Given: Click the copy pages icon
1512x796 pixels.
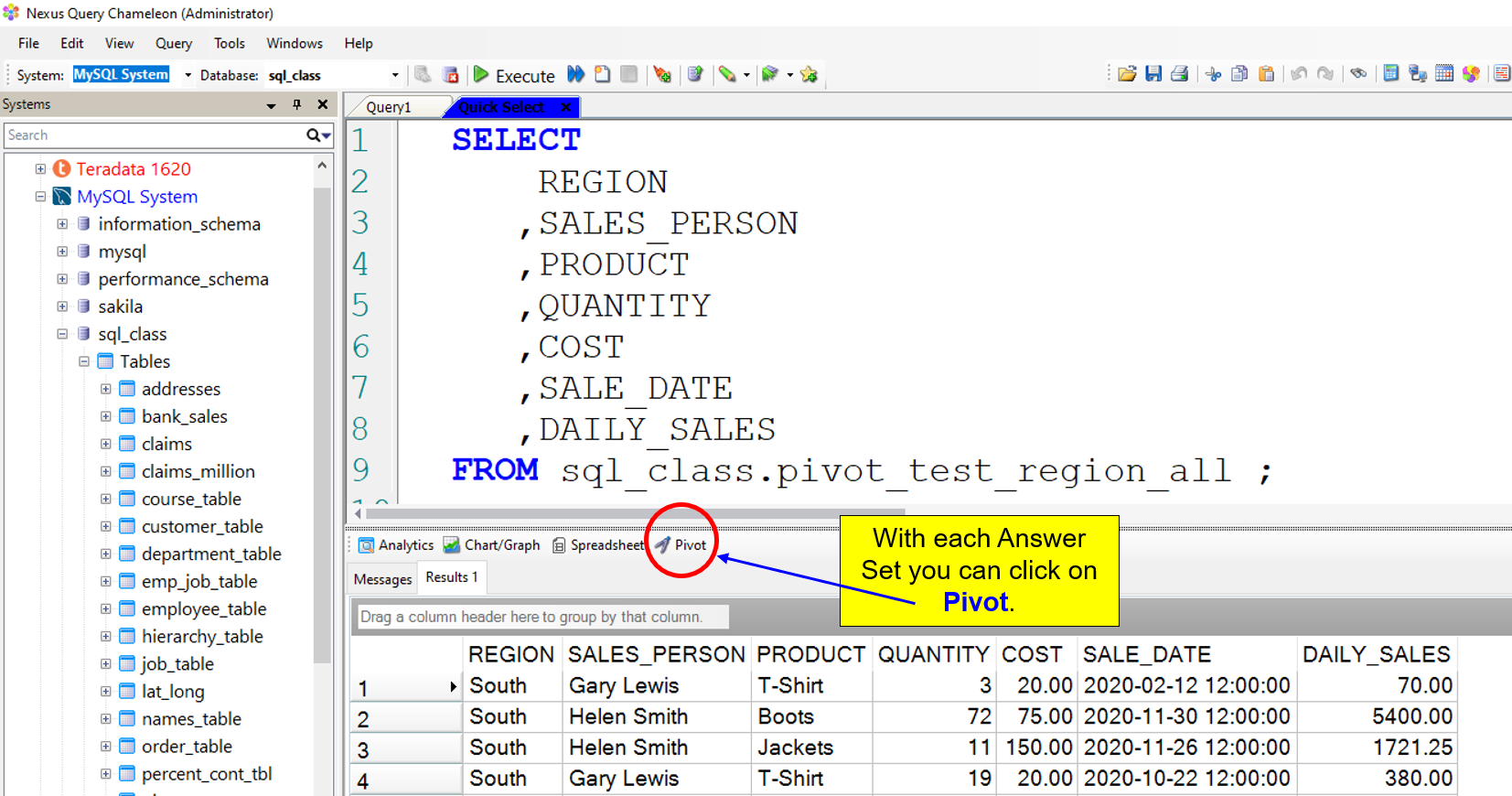Looking at the screenshot, I should tap(1239, 74).
